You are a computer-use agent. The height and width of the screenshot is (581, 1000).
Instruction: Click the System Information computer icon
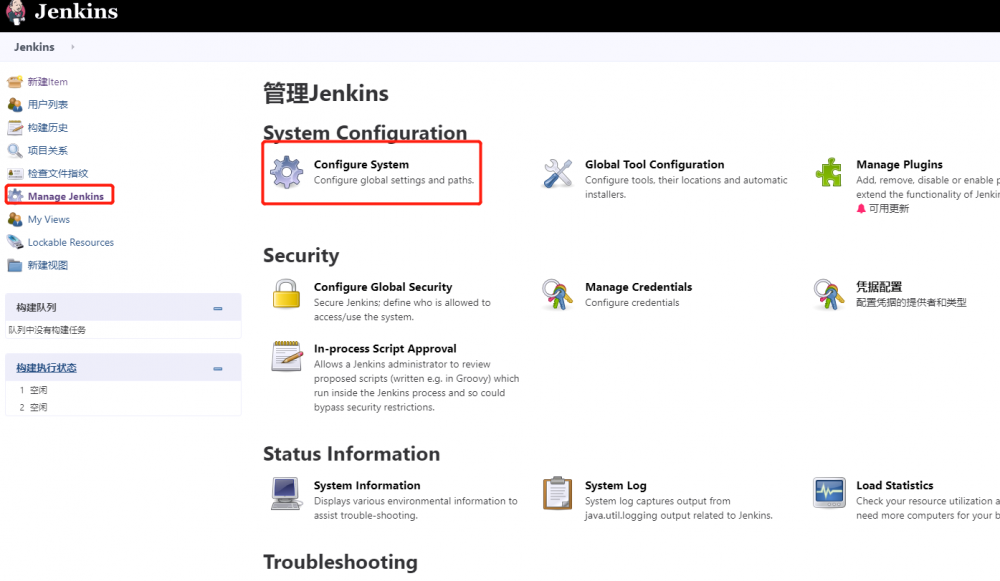[286, 493]
